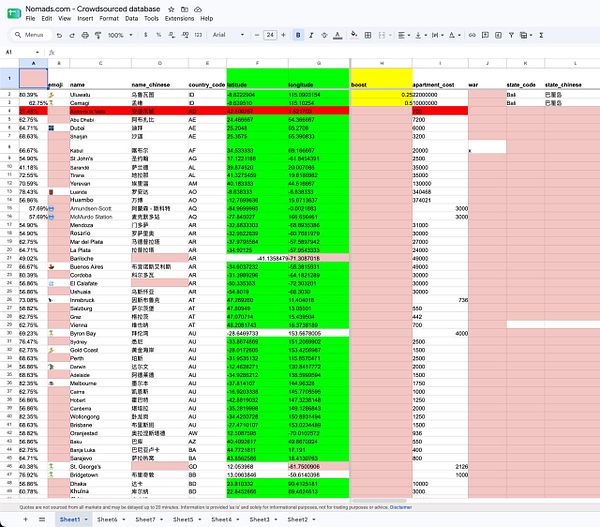
Task: Open the fill color bucket
Action: (x=354, y=35)
